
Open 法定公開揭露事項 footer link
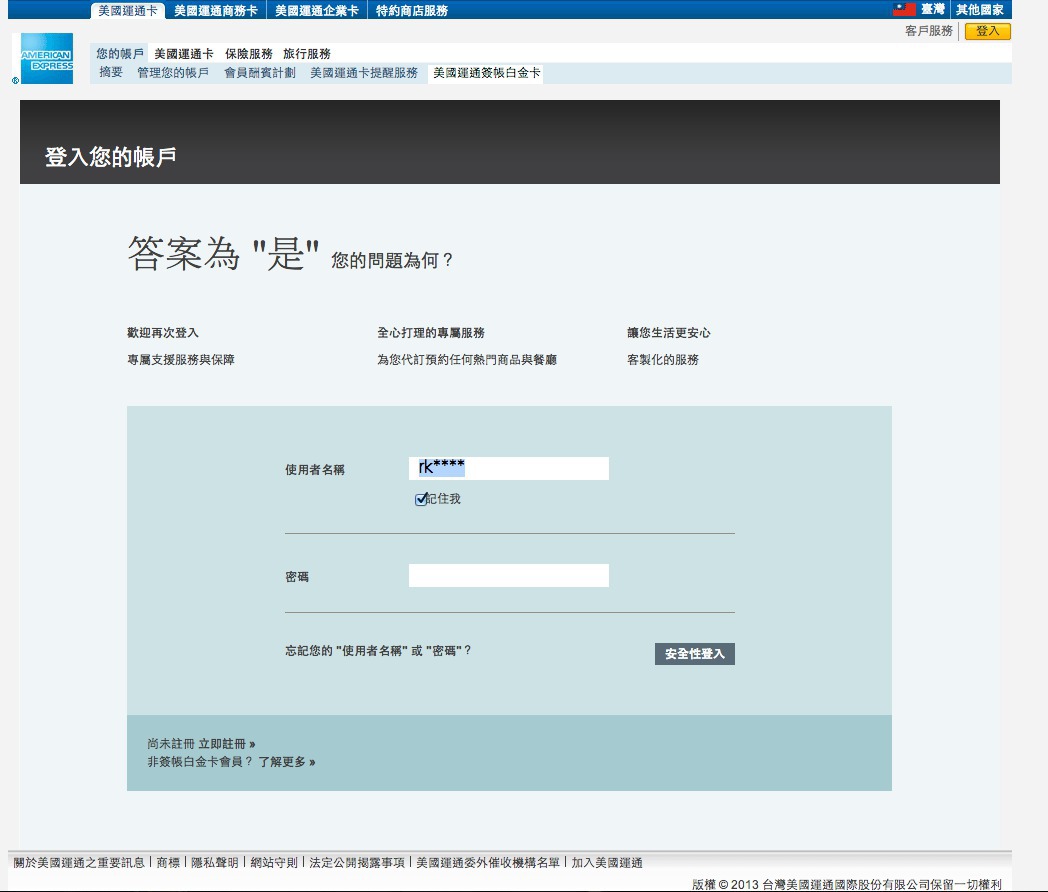357,863
